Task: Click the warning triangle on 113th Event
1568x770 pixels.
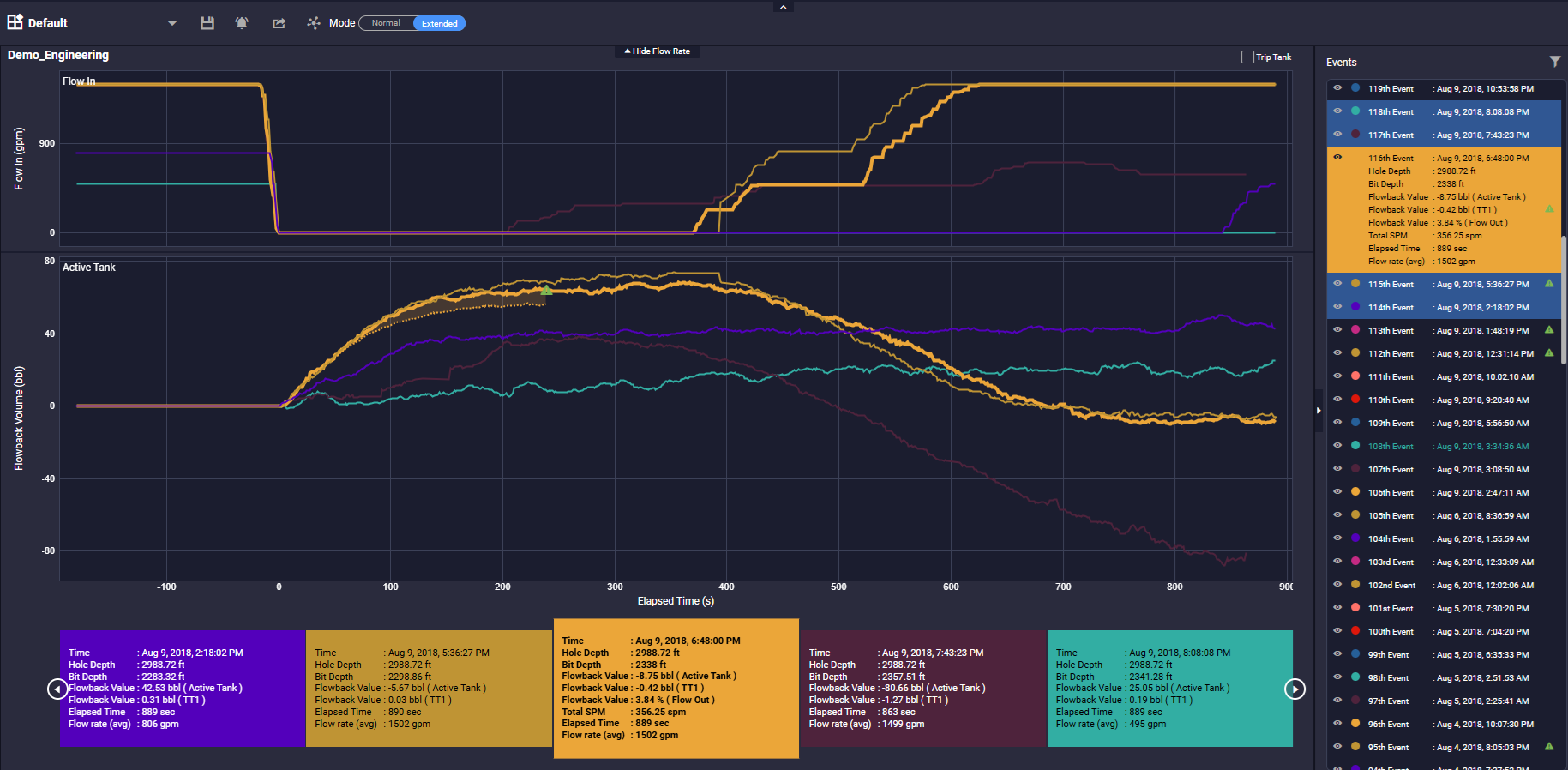Action: pos(1548,329)
